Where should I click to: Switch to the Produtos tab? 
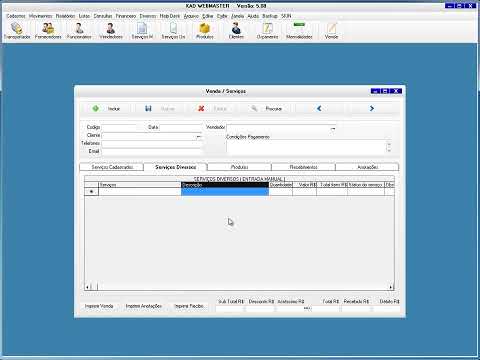tap(239, 167)
